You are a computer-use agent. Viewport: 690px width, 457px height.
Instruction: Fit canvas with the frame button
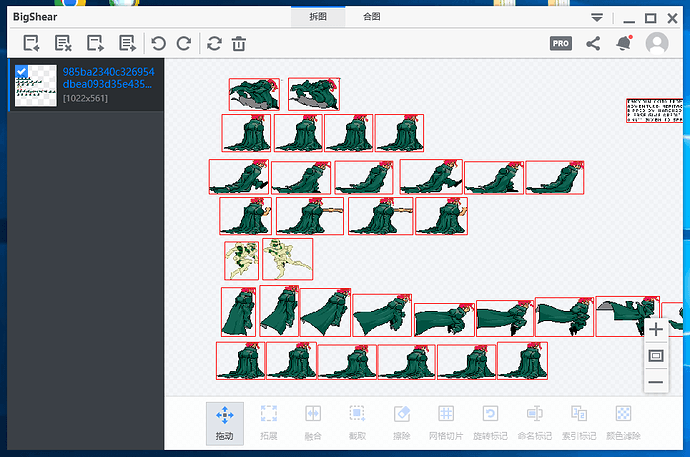point(656,355)
